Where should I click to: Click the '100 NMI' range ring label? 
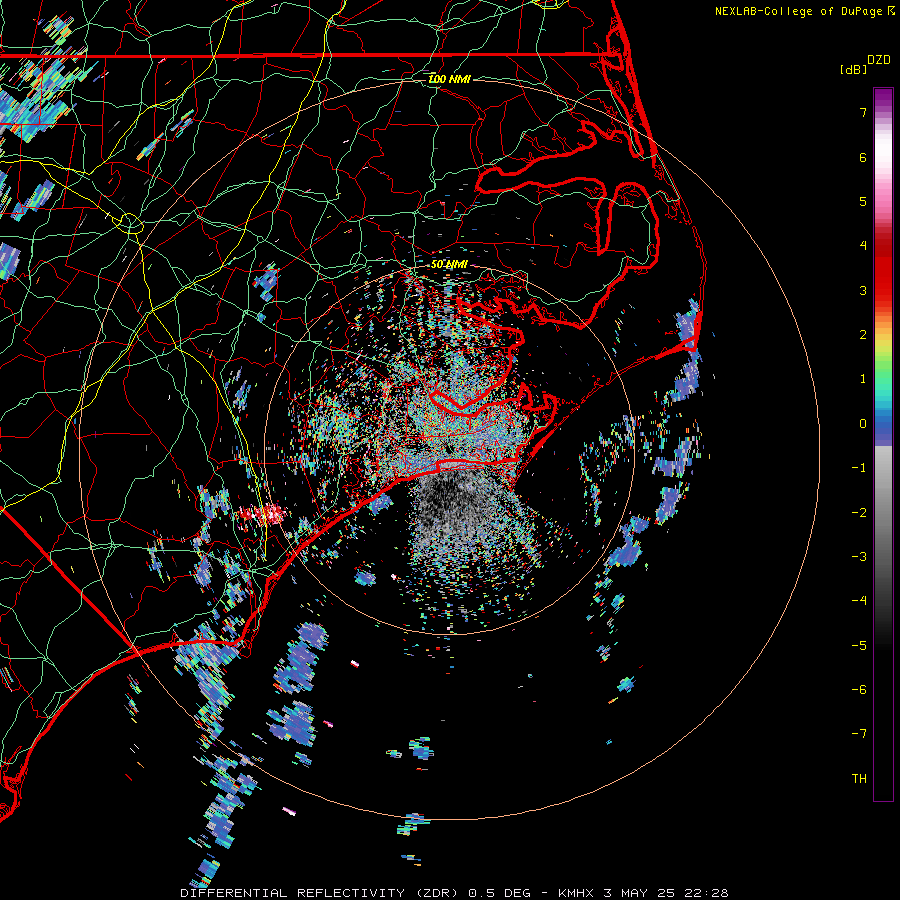coord(449,79)
